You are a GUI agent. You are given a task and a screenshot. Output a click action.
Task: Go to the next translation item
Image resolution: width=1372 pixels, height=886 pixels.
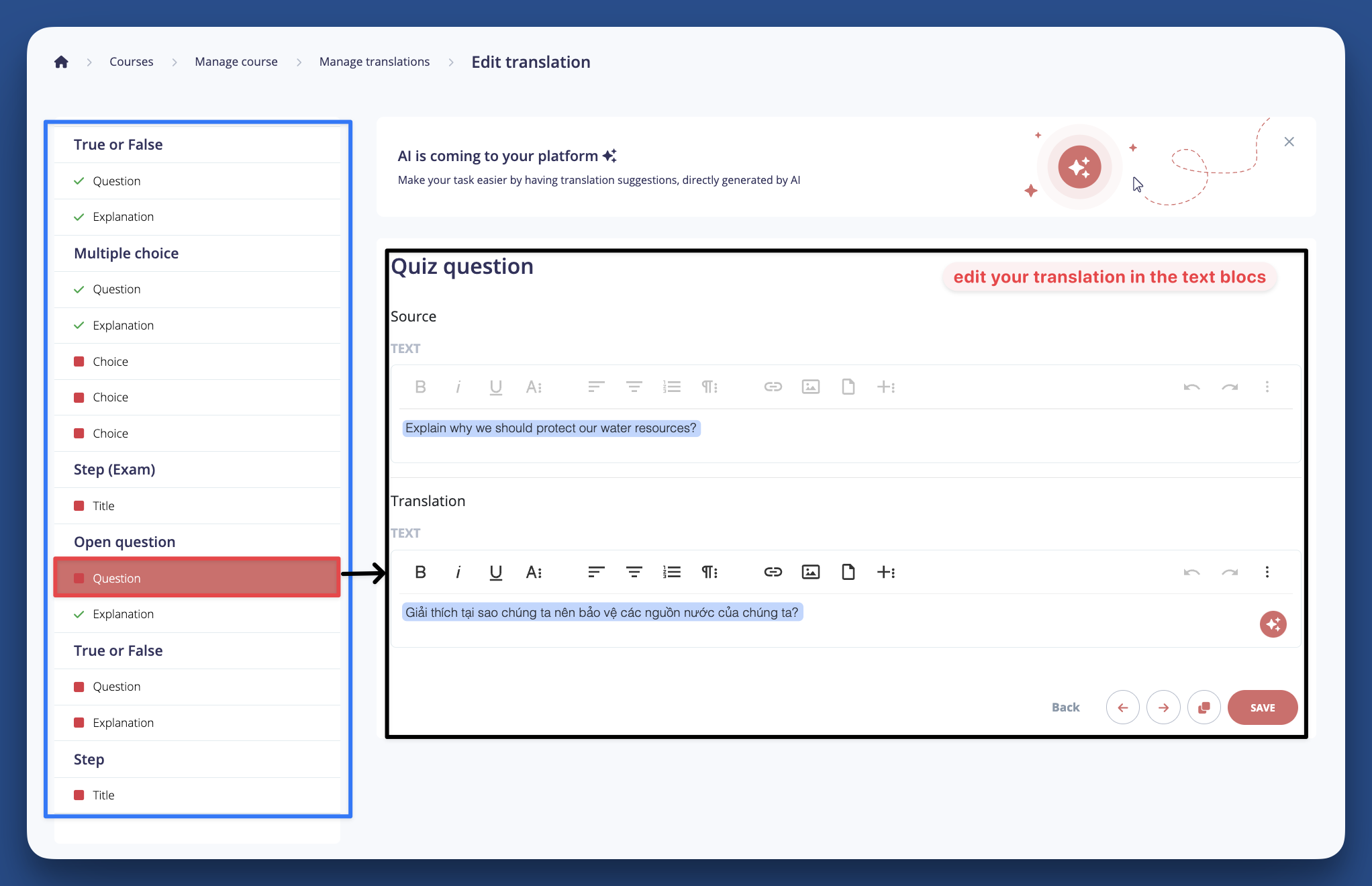click(1163, 707)
